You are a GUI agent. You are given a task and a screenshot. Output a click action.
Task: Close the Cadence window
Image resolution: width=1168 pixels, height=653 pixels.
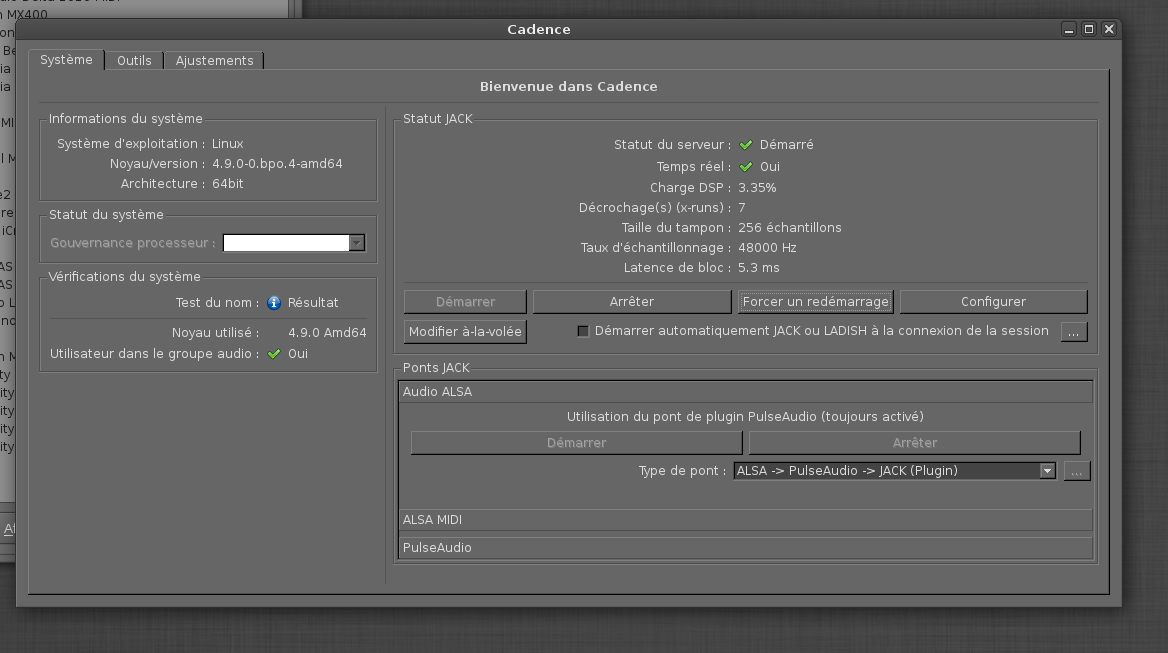[1108, 29]
